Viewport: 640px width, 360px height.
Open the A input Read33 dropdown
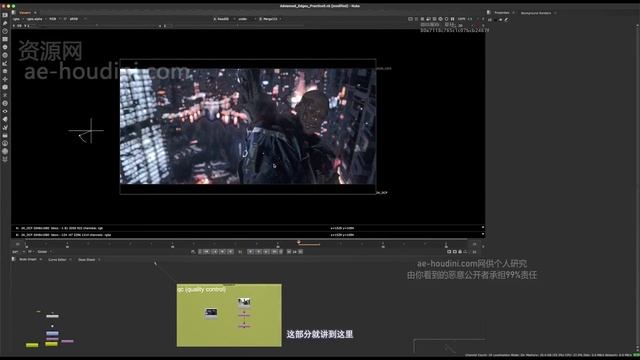(223, 19)
